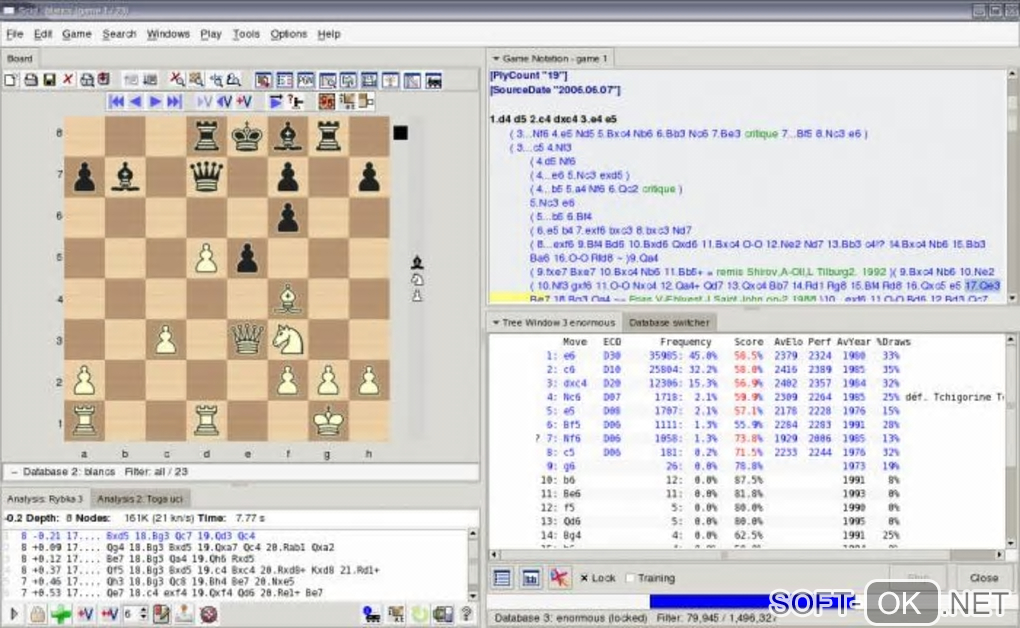Click the trial mode question-mark icon

click(295, 102)
